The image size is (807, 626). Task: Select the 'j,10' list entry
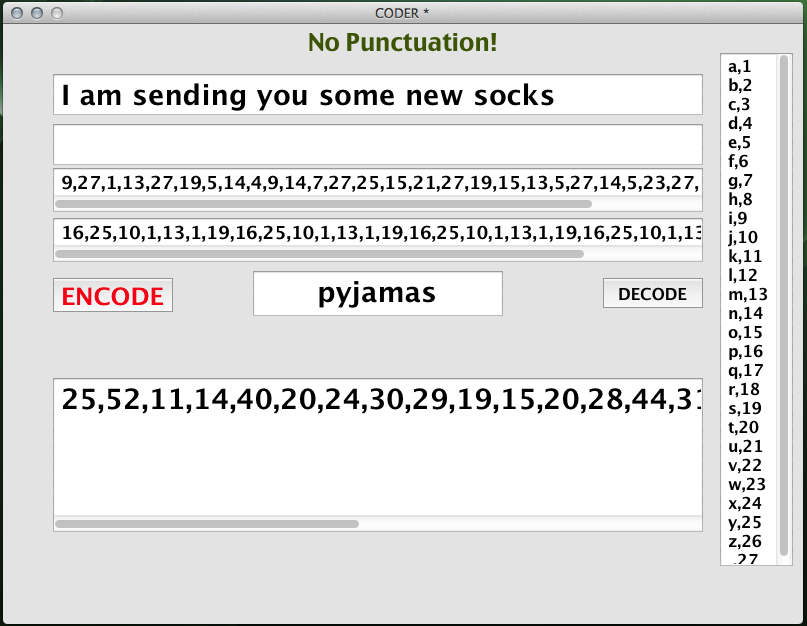(743, 237)
